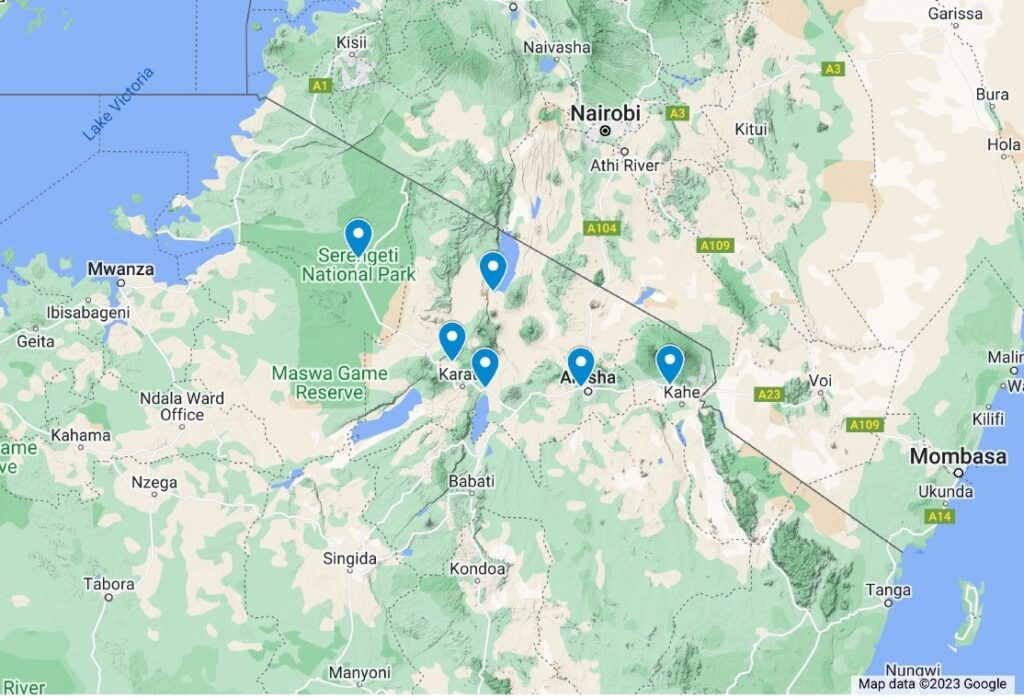Click the Map data ©2023 Google attribution

tap(932, 684)
